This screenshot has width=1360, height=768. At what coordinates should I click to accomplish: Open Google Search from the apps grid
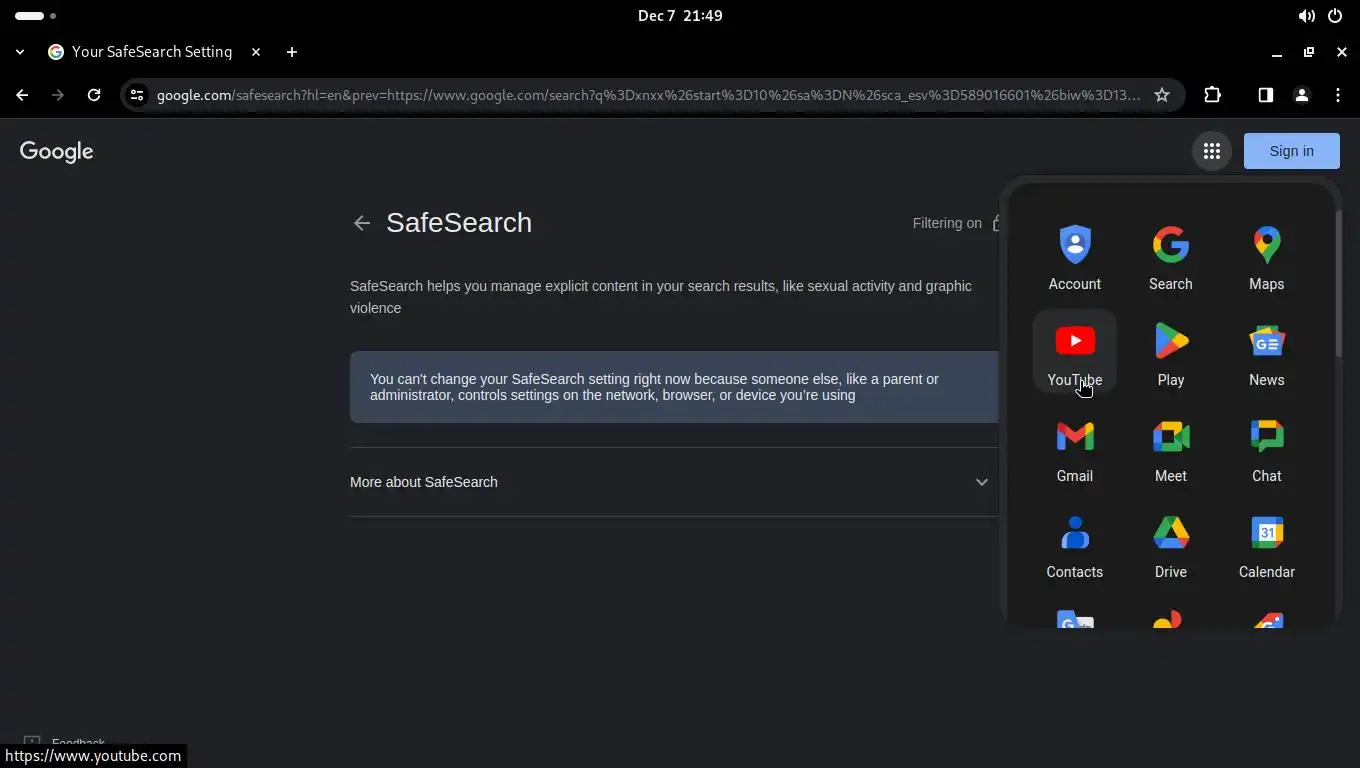coord(1170,258)
